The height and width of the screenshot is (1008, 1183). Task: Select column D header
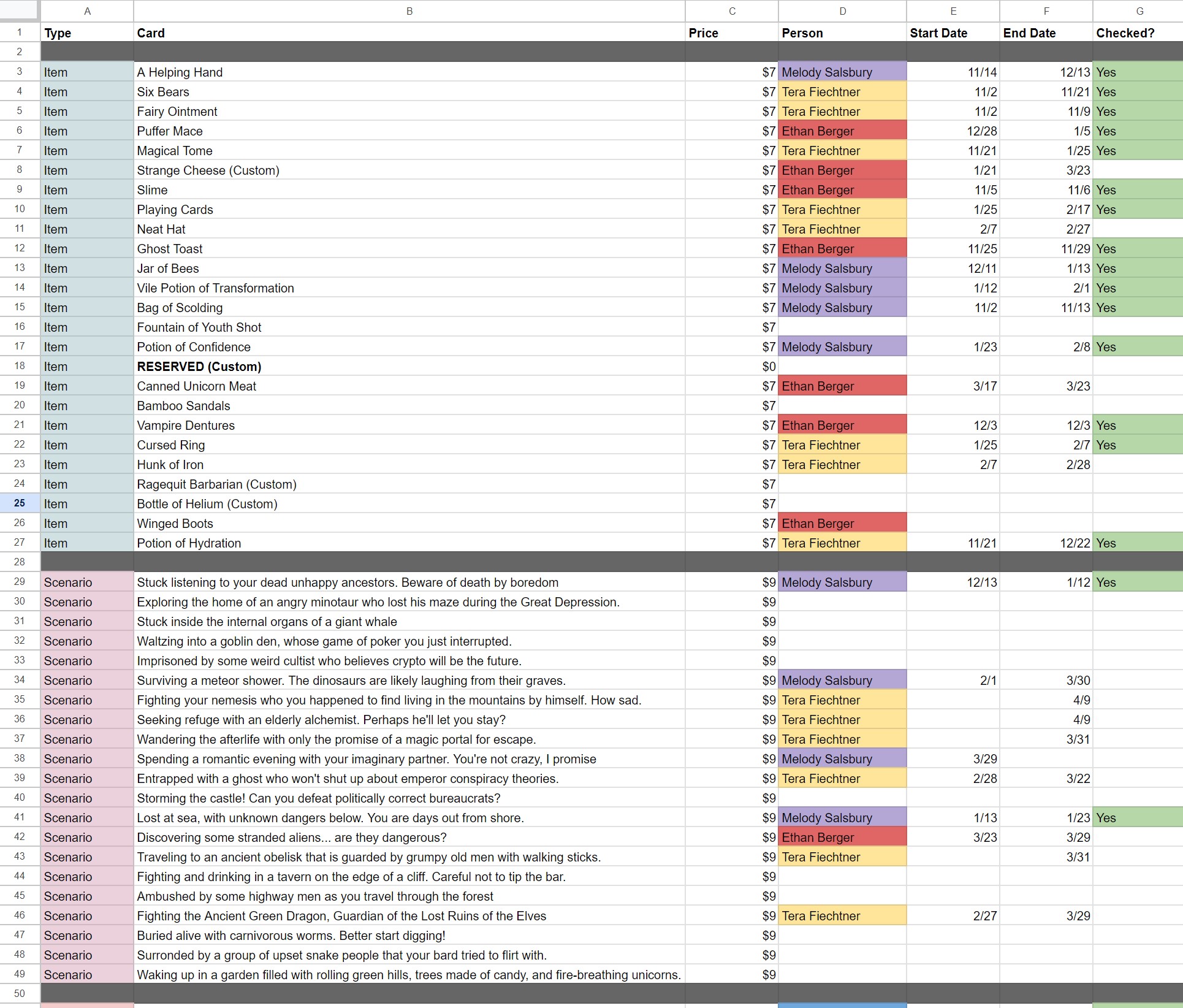point(842,11)
